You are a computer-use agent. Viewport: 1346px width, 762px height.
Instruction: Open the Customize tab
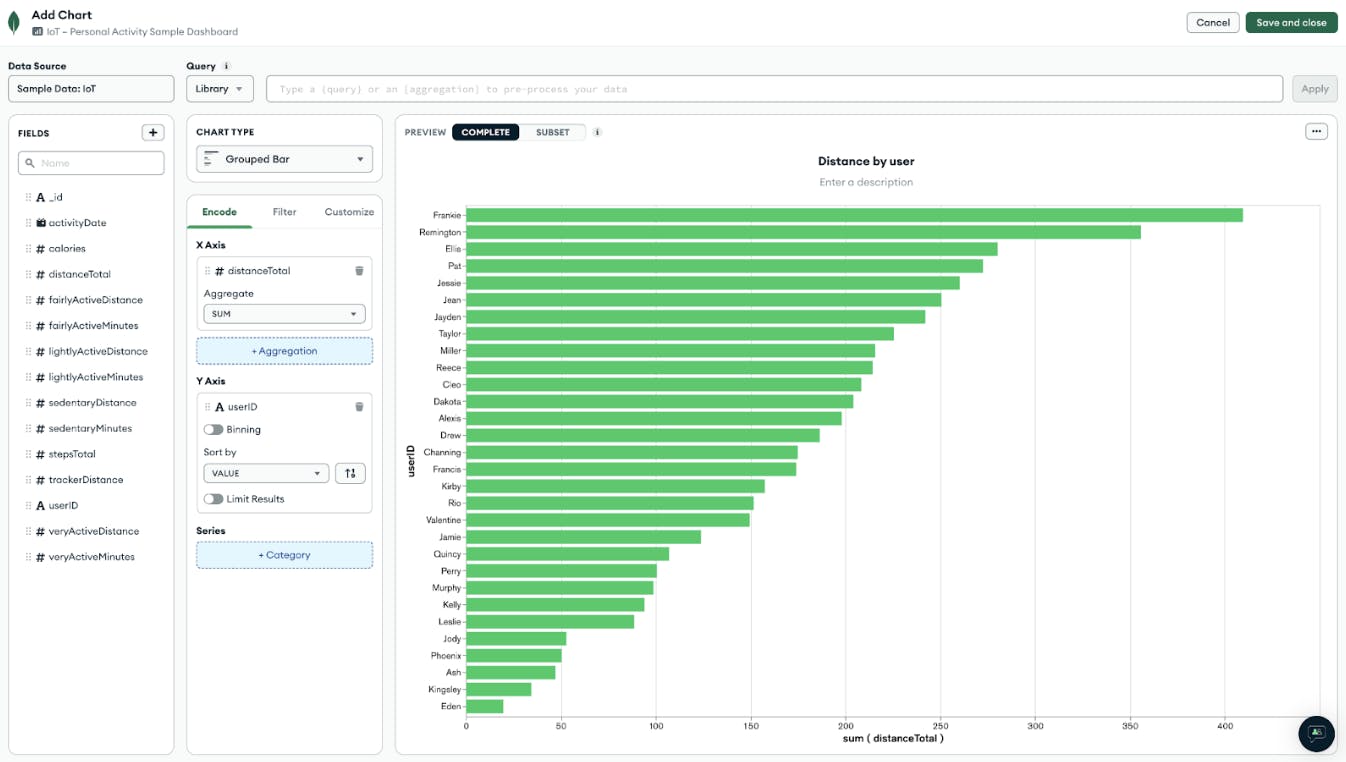(x=349, y=212)
